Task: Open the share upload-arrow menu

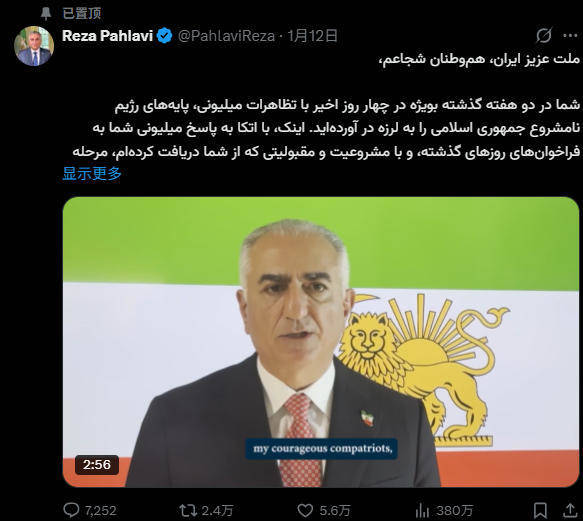Action: pyautogui.click(x=570, y=510)
